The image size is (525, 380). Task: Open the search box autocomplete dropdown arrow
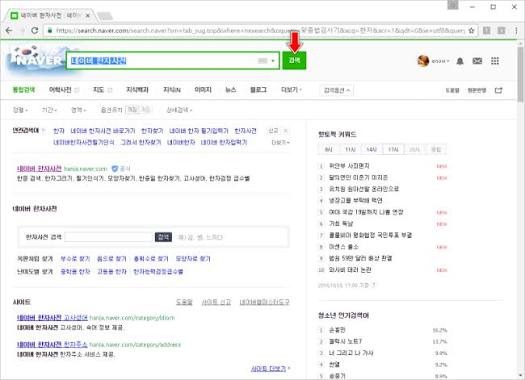pyautogui.click(x=273, y=61)
